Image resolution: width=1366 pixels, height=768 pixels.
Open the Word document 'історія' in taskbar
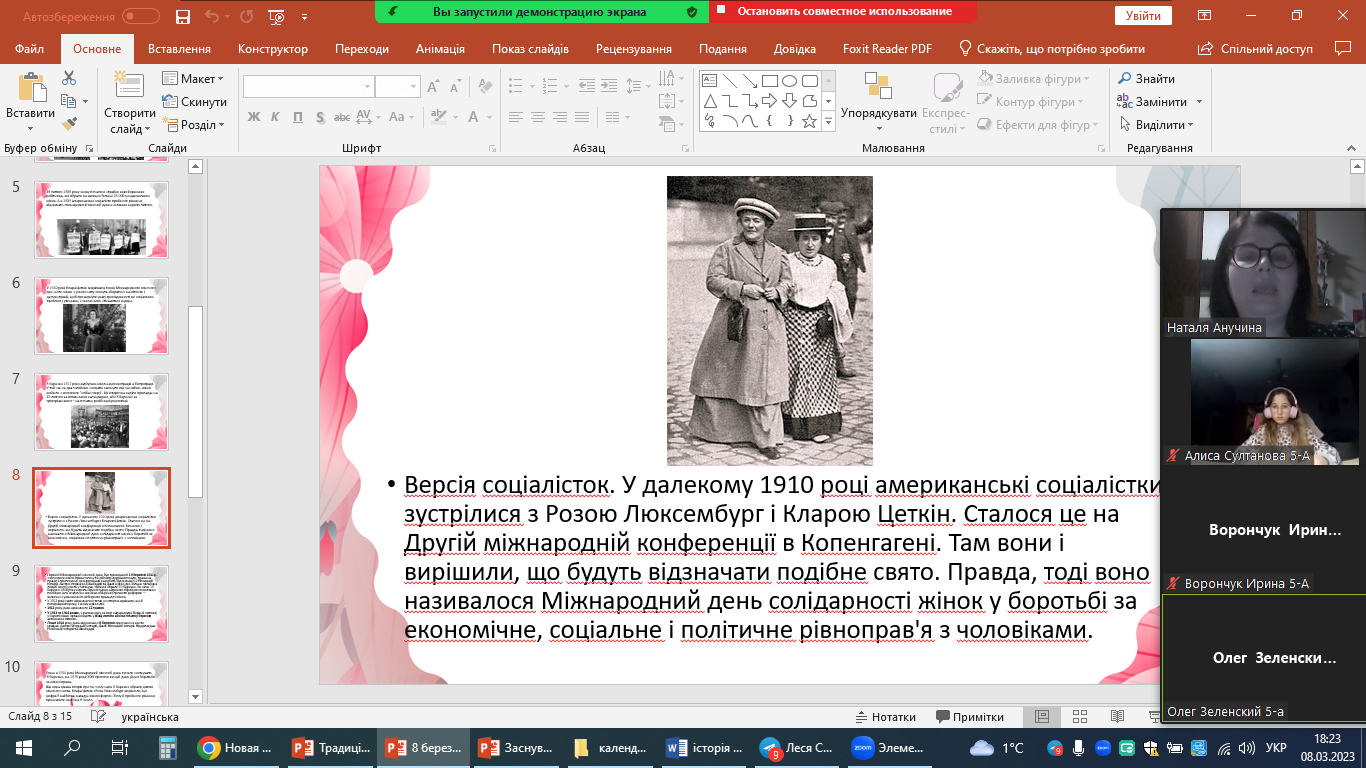705,748
